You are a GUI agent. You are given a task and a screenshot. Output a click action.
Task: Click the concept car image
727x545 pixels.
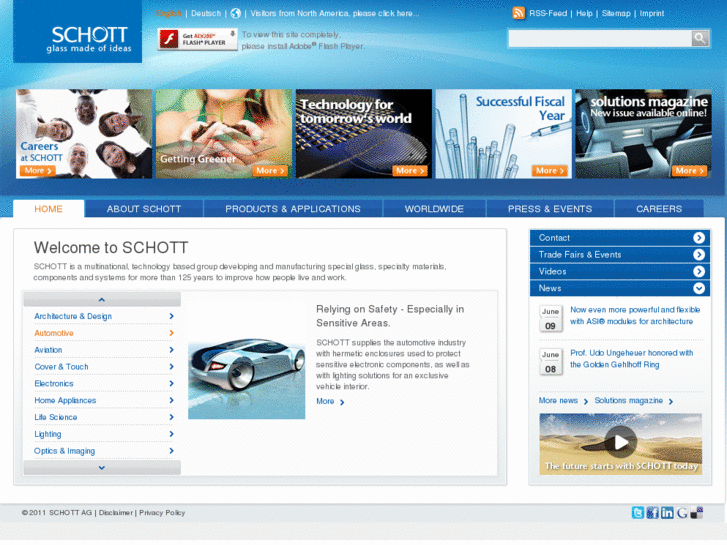pyautogui.click(x=246, y=378)
